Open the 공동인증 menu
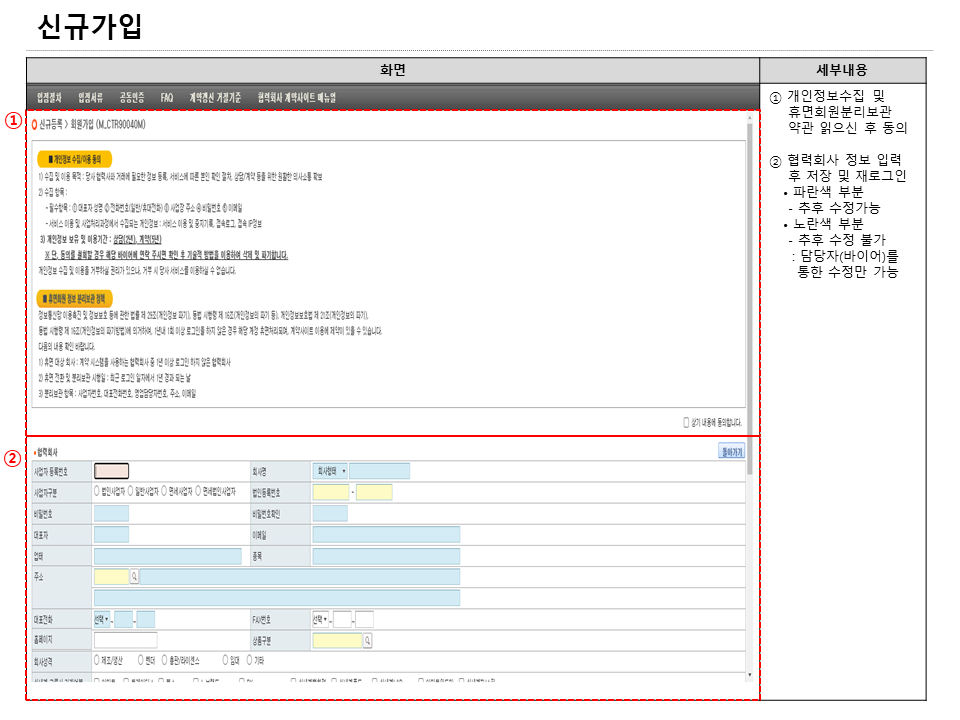Viewport: 960px width, 720px height. tap(132, 98)
